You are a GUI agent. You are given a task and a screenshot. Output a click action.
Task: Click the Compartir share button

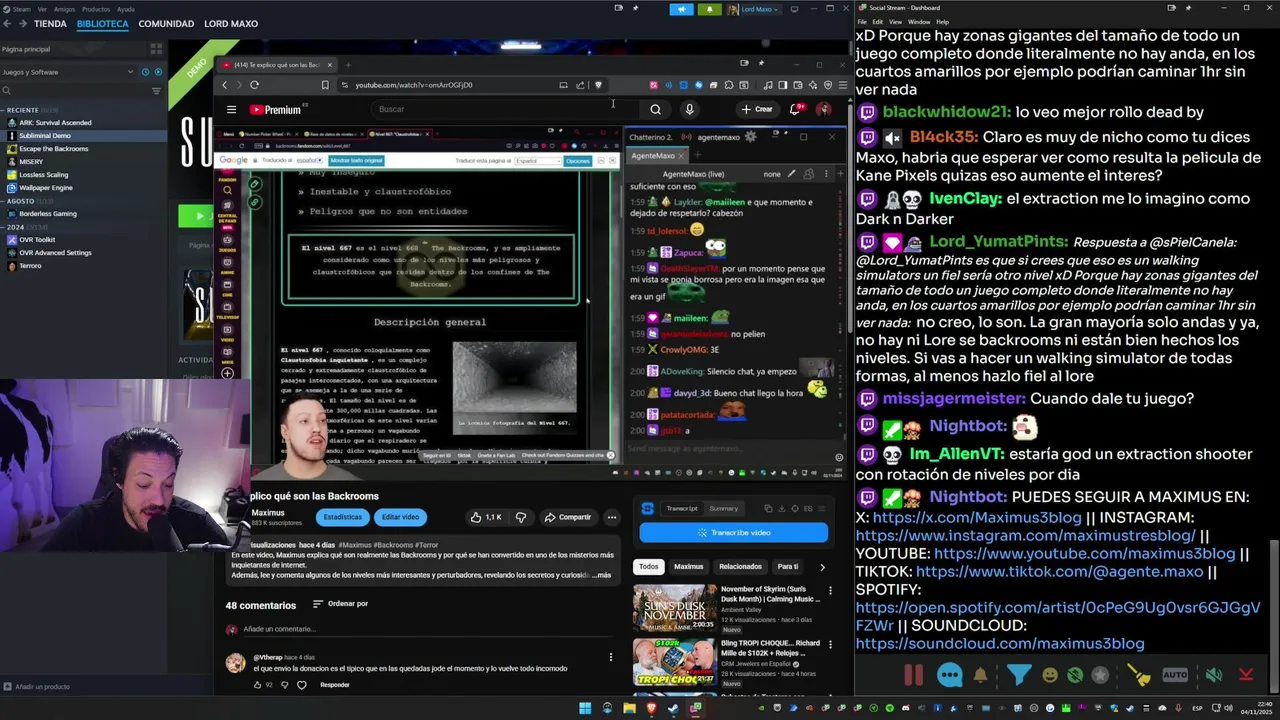click(568, 517)
